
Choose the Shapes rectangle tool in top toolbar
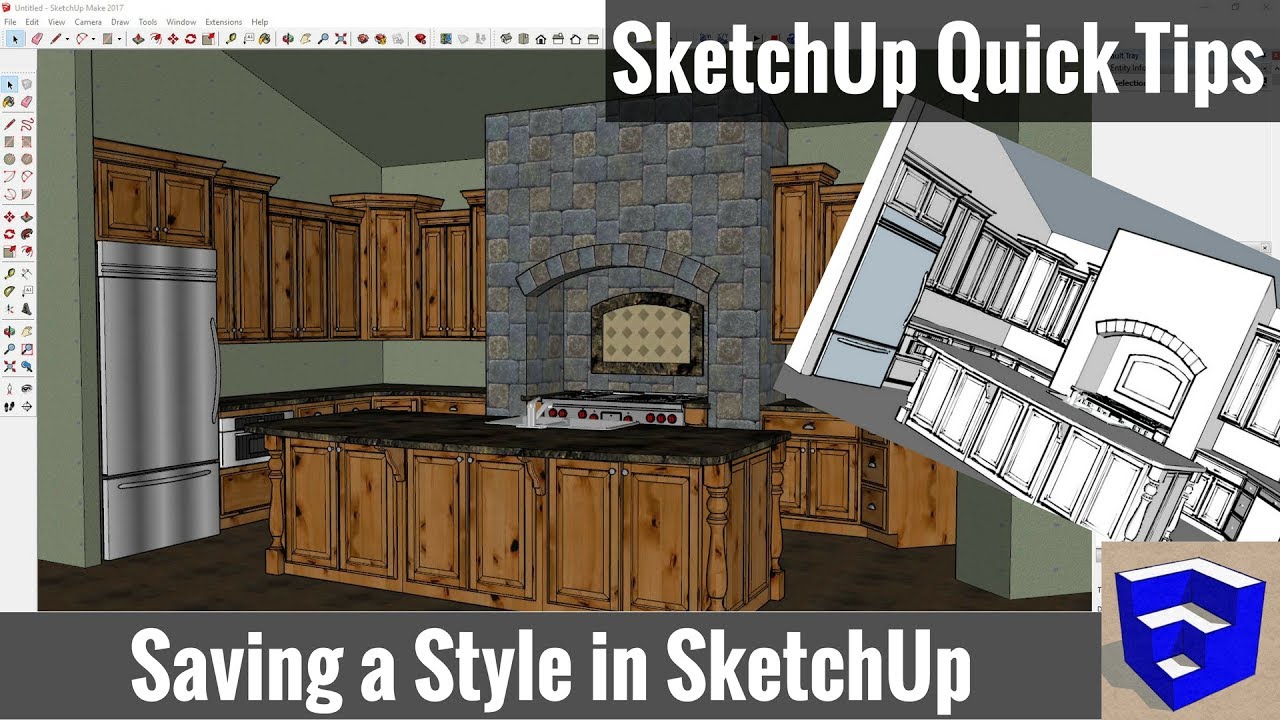(108, 39)
